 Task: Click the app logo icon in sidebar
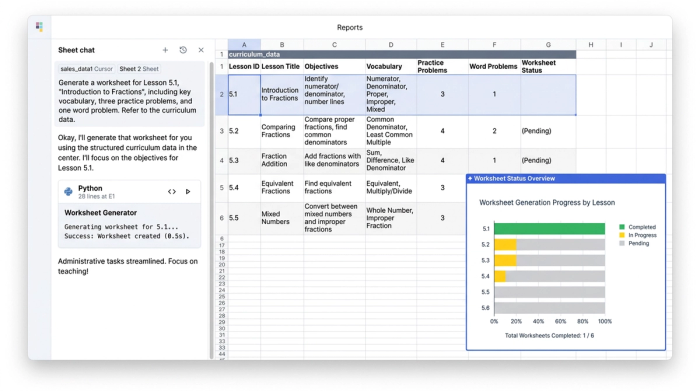(39, 27)
